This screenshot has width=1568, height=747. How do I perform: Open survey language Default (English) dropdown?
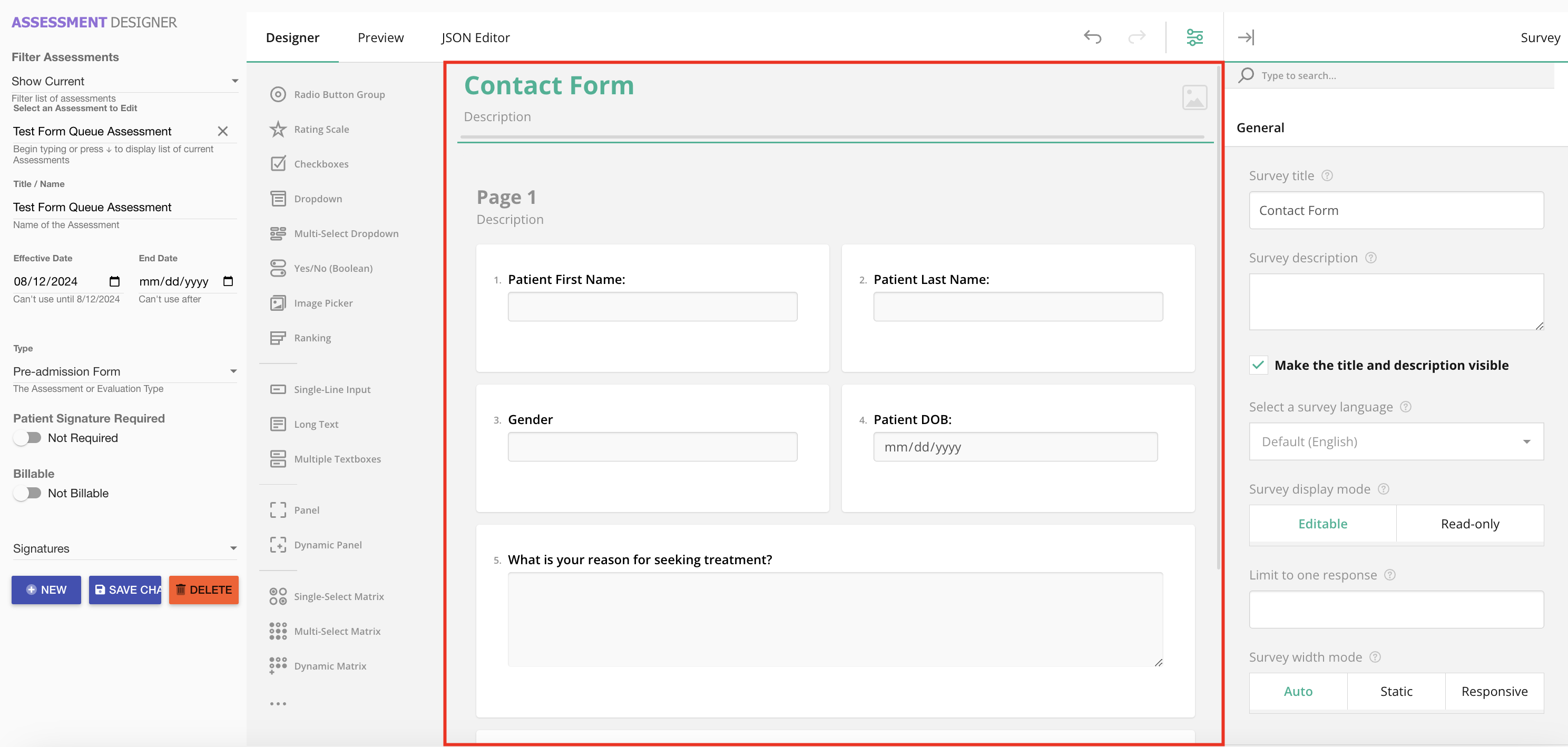point(1395,441)
